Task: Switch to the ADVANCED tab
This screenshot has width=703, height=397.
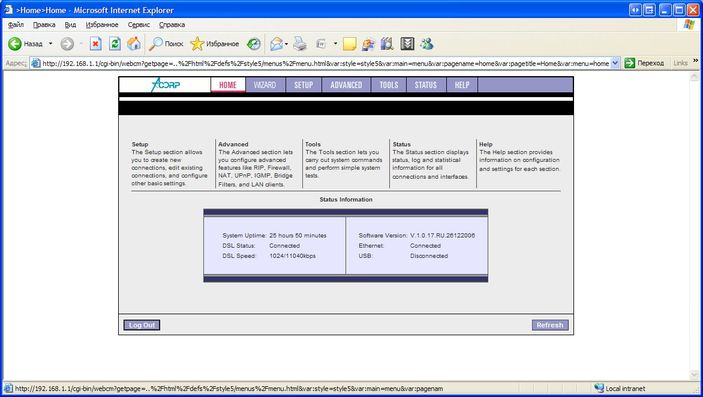Action: coord(346,85)
